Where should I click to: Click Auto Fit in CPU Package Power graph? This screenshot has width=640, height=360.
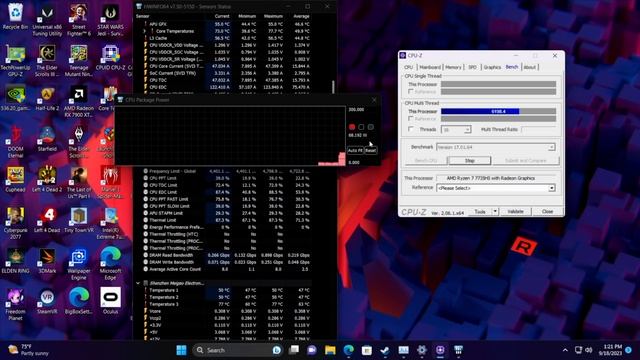coord(355,150)
